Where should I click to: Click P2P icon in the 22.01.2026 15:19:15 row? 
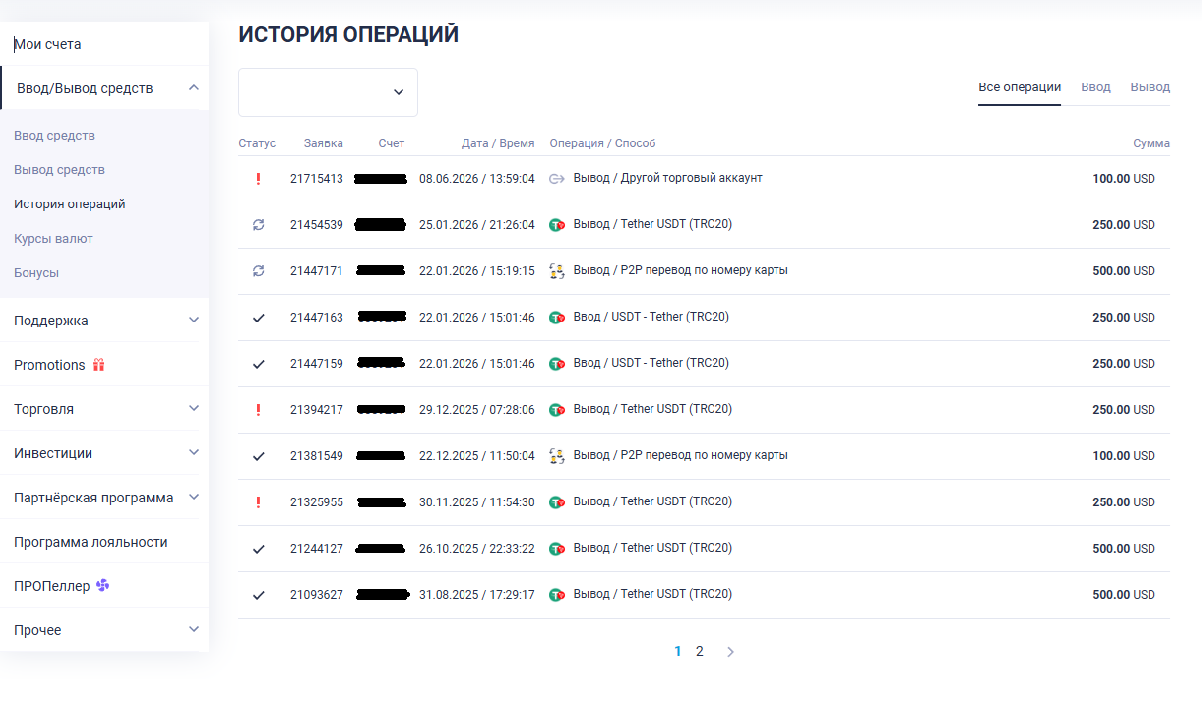click(x=557, y=271)
